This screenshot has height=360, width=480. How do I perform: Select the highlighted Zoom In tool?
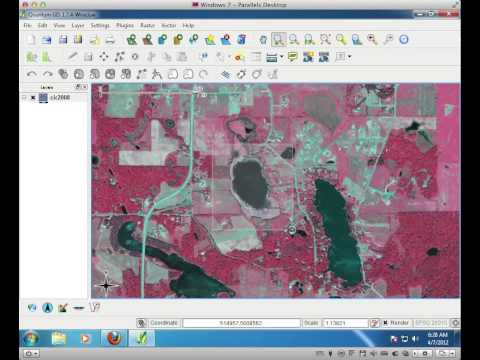pyautogui.click(x=279, y=40)
